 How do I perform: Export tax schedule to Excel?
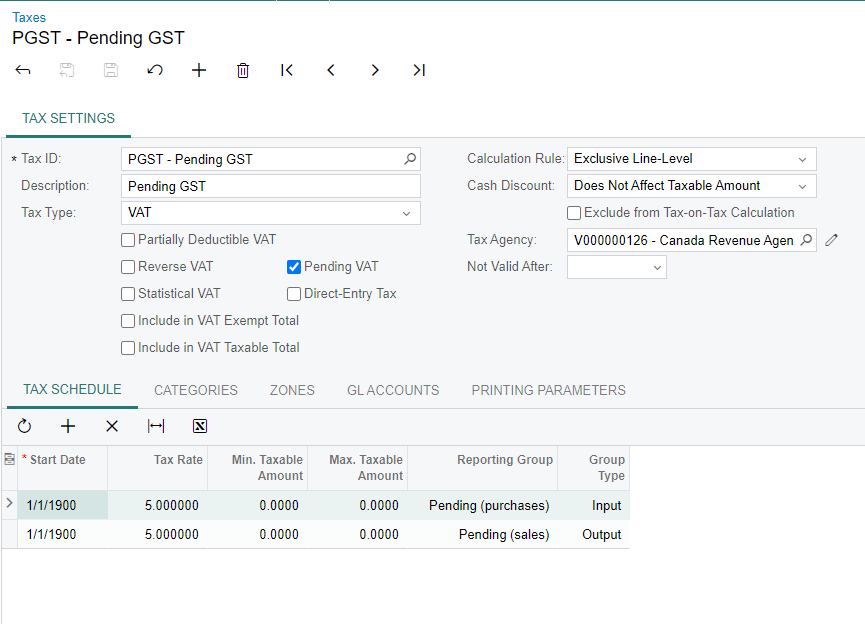click(200, 426)
